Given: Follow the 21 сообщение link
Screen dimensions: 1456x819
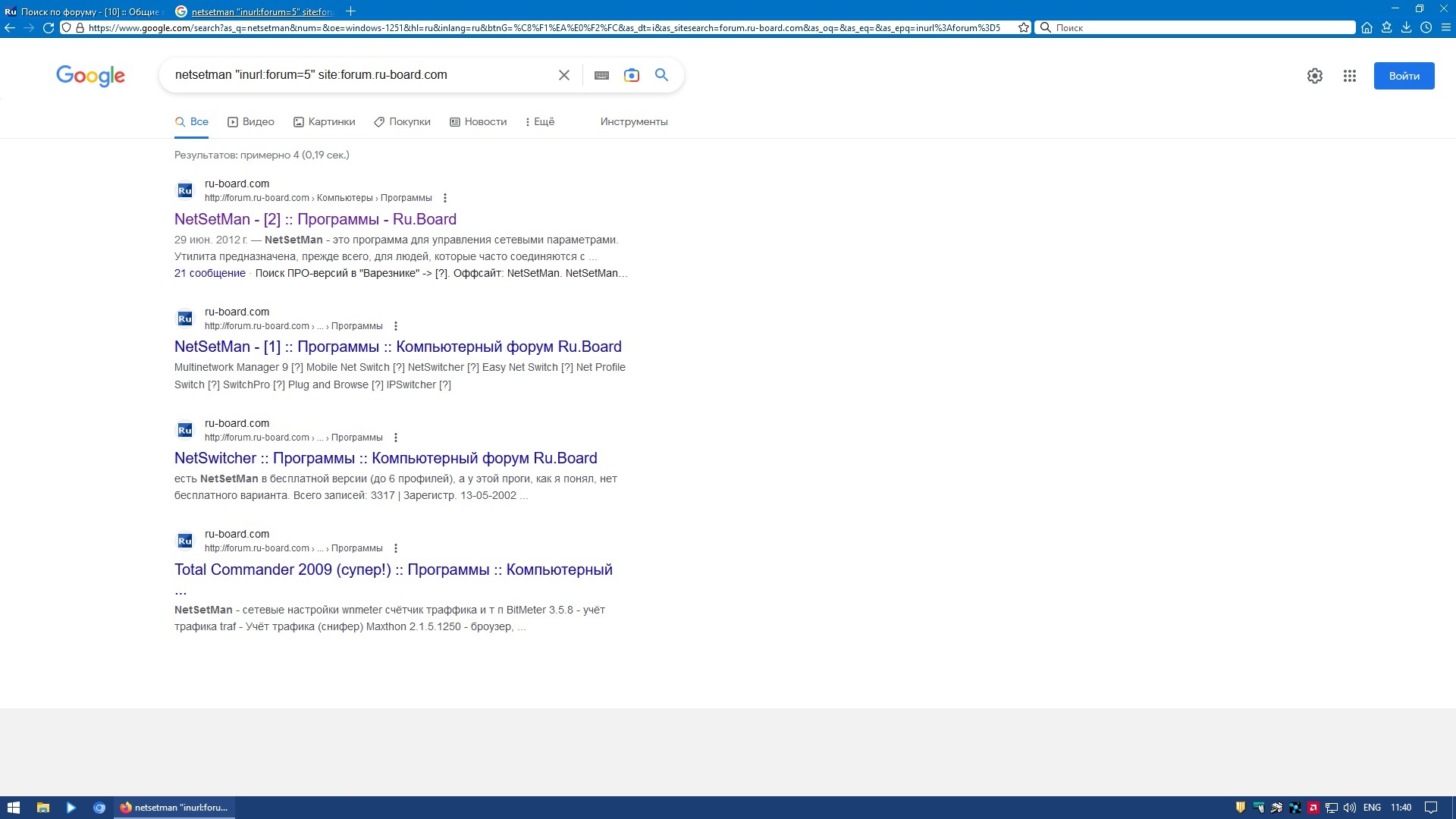Looking at the screenshot, I should click(210, 273).
